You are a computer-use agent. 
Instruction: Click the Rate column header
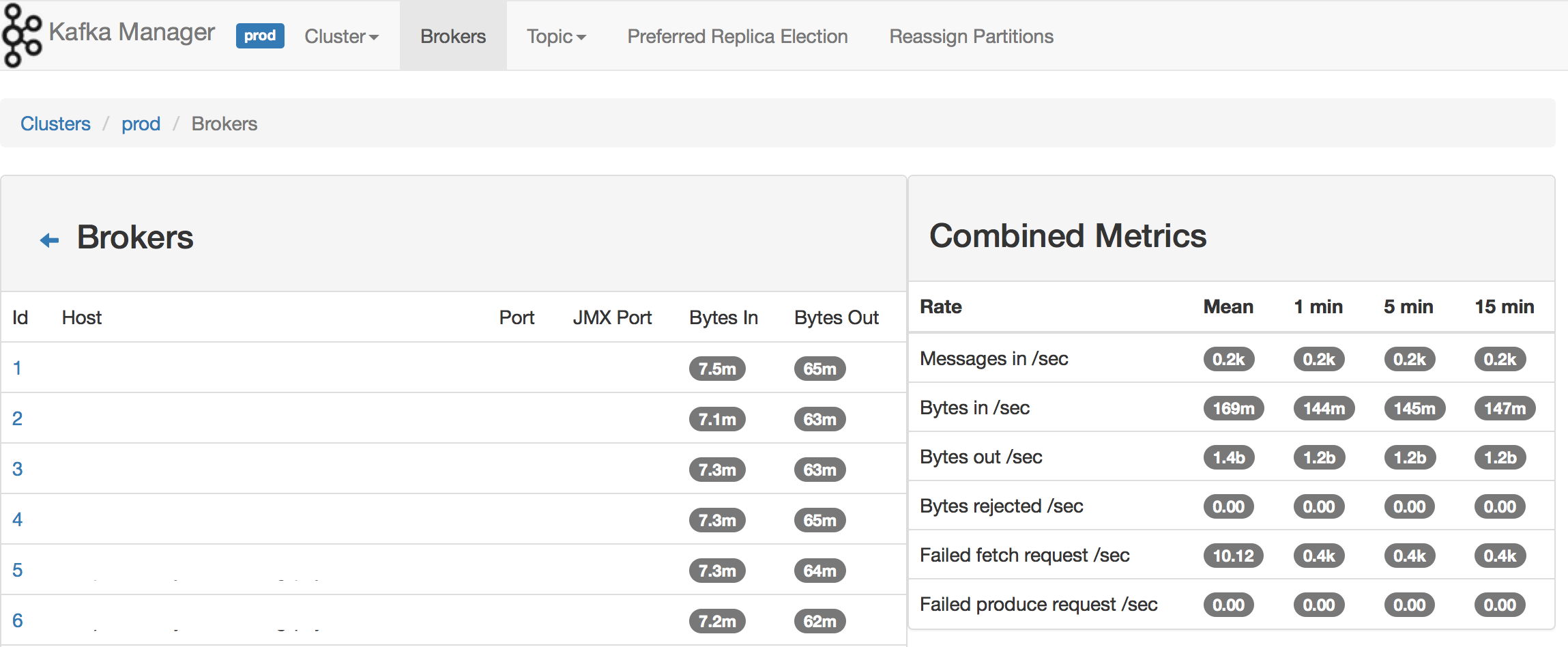[941, 306]
